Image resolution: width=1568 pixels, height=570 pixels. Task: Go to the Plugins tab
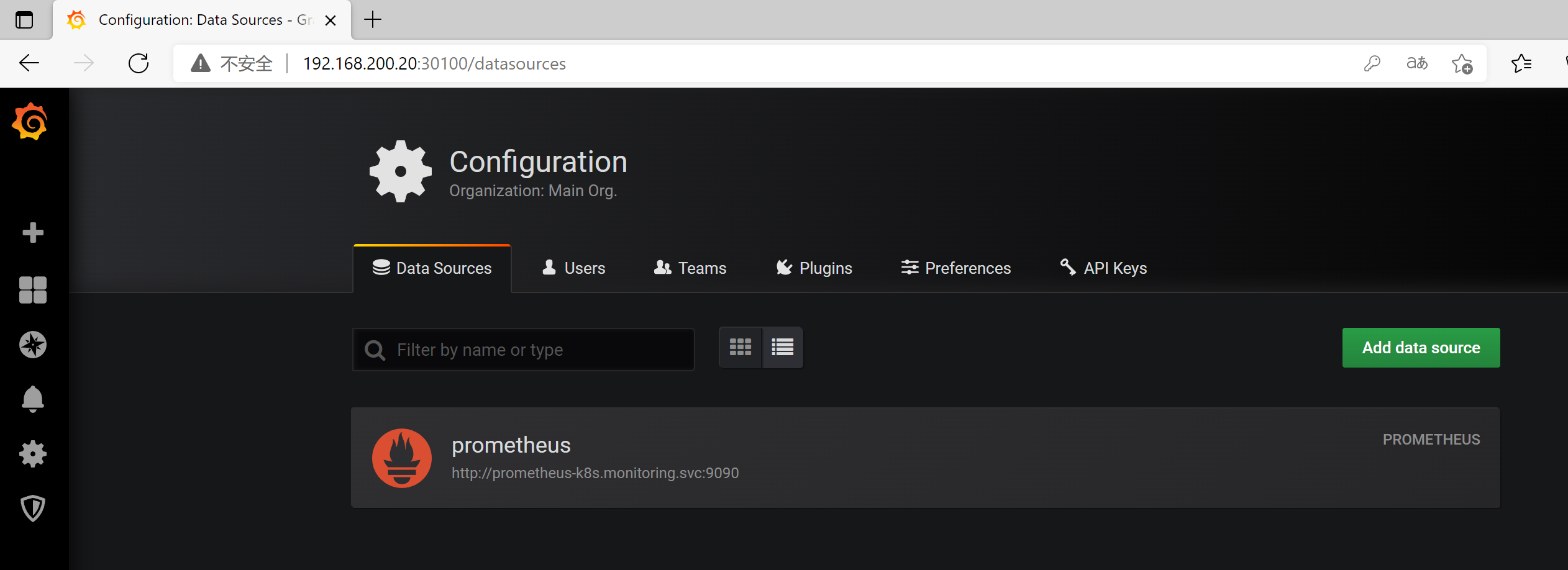pos(814,268)
